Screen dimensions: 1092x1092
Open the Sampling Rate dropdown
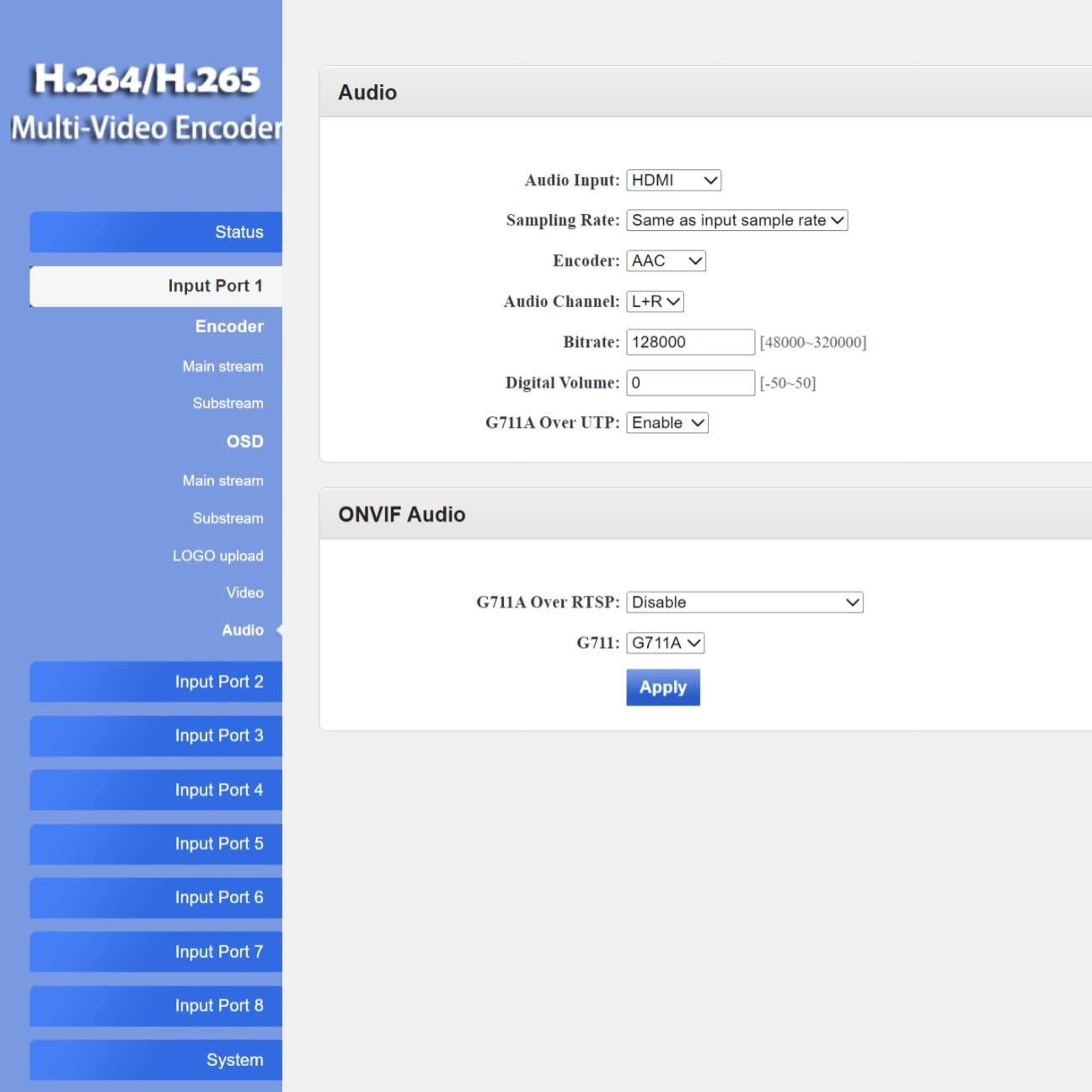click(x=736, y=220)
